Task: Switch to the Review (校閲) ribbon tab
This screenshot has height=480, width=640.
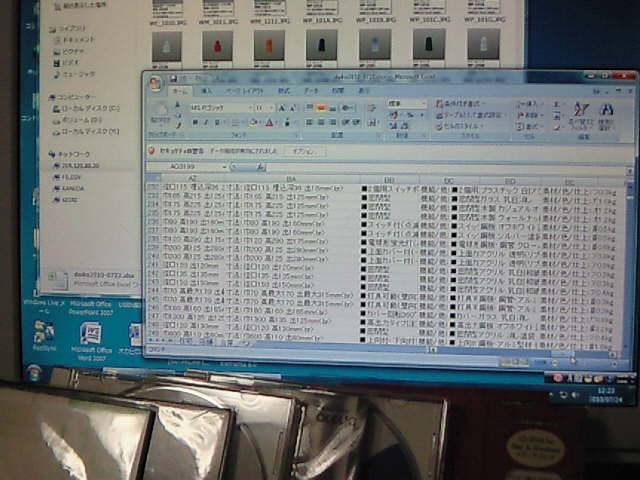Action: pos(338,91)
